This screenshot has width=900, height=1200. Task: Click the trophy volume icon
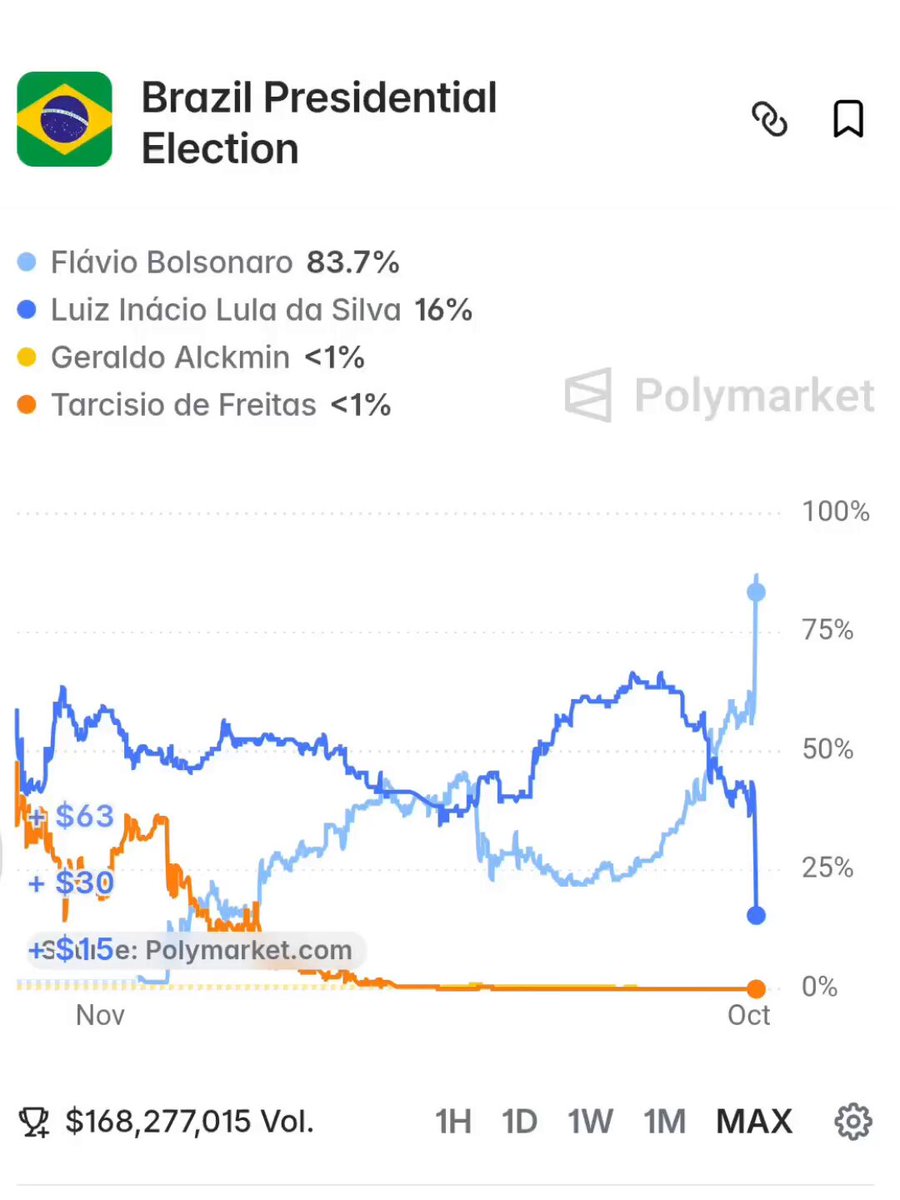click(35, 1122)
